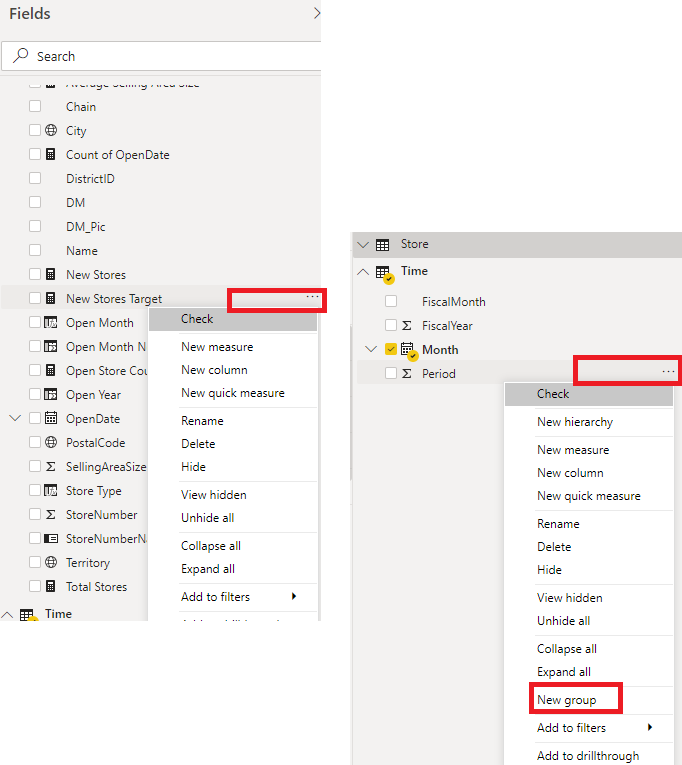Click the search magnifier icon
This screenshot has height=765, width=682.
[20, 56]
